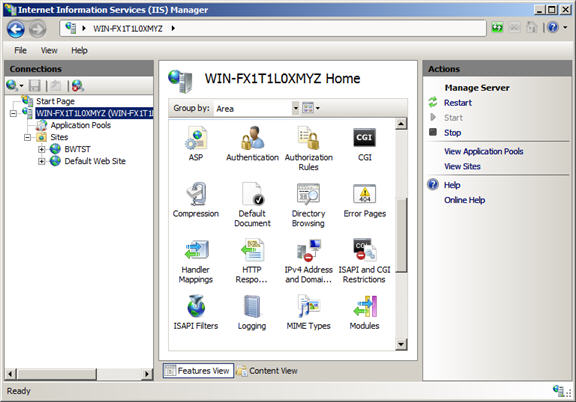This screenshot has width=576, height=402.
Task: Open the Logging feature icon
Action: pos(252,306)
